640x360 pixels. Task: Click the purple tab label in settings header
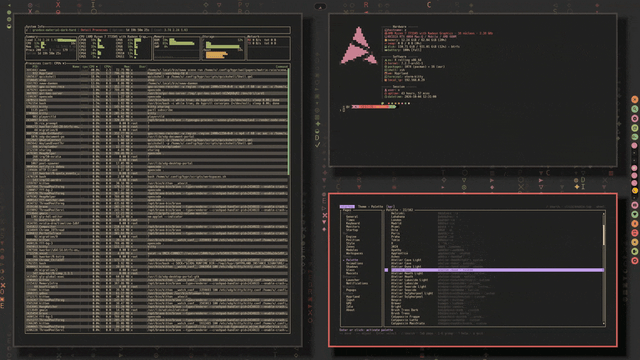click(x=347, y=207)
